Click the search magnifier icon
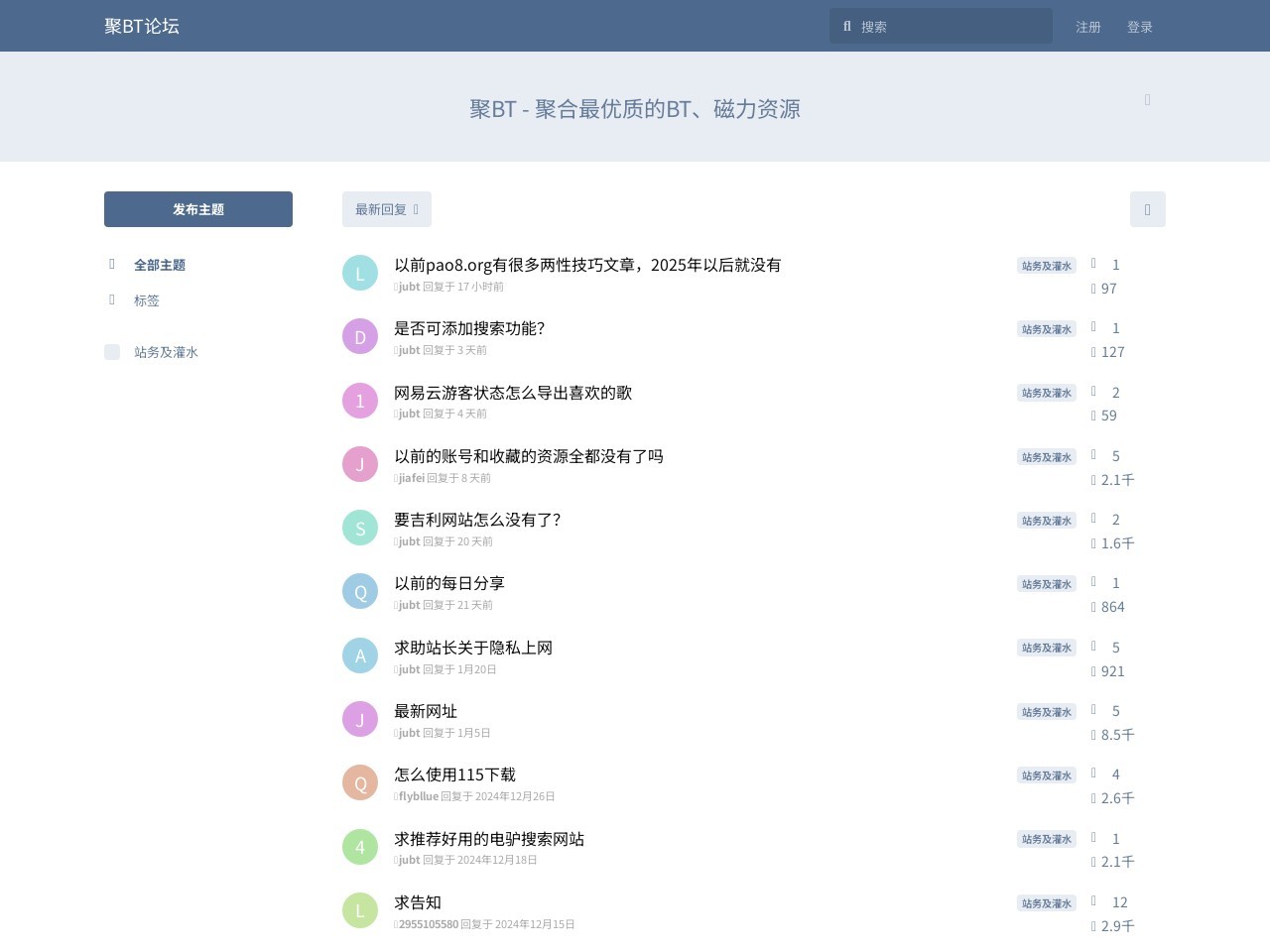This screenshot has height=952, width=1270. pos(847,27)
